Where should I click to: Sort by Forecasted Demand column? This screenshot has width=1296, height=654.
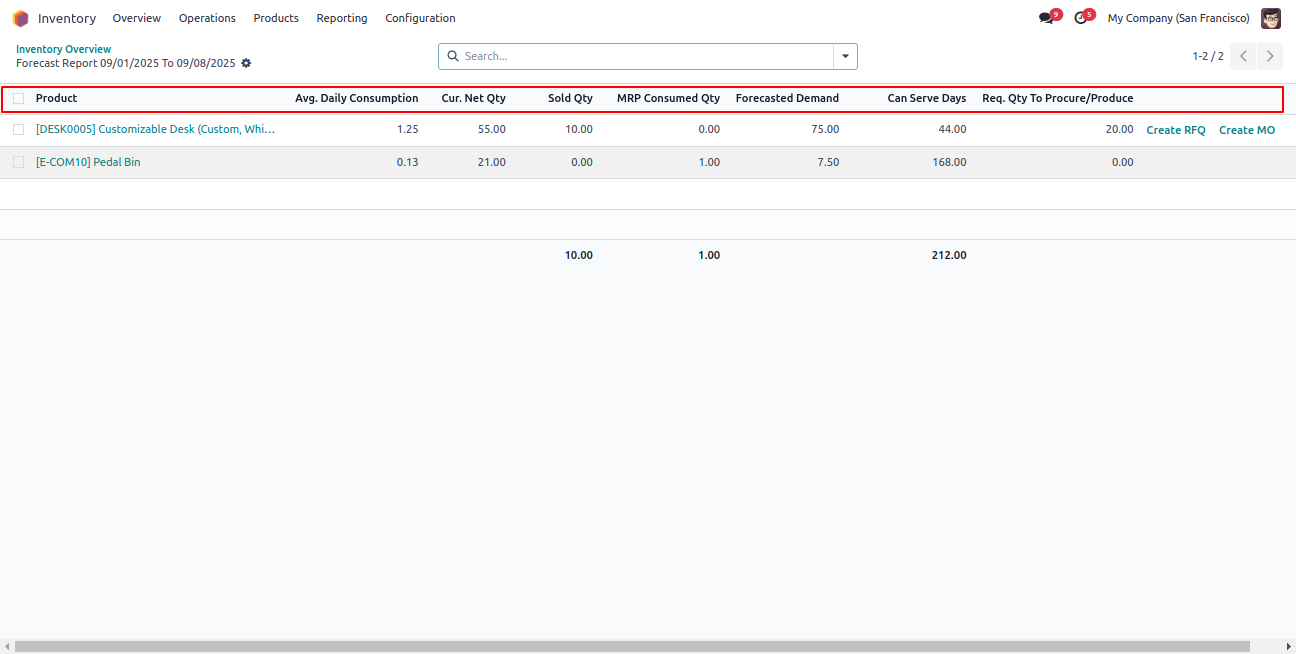787,98
